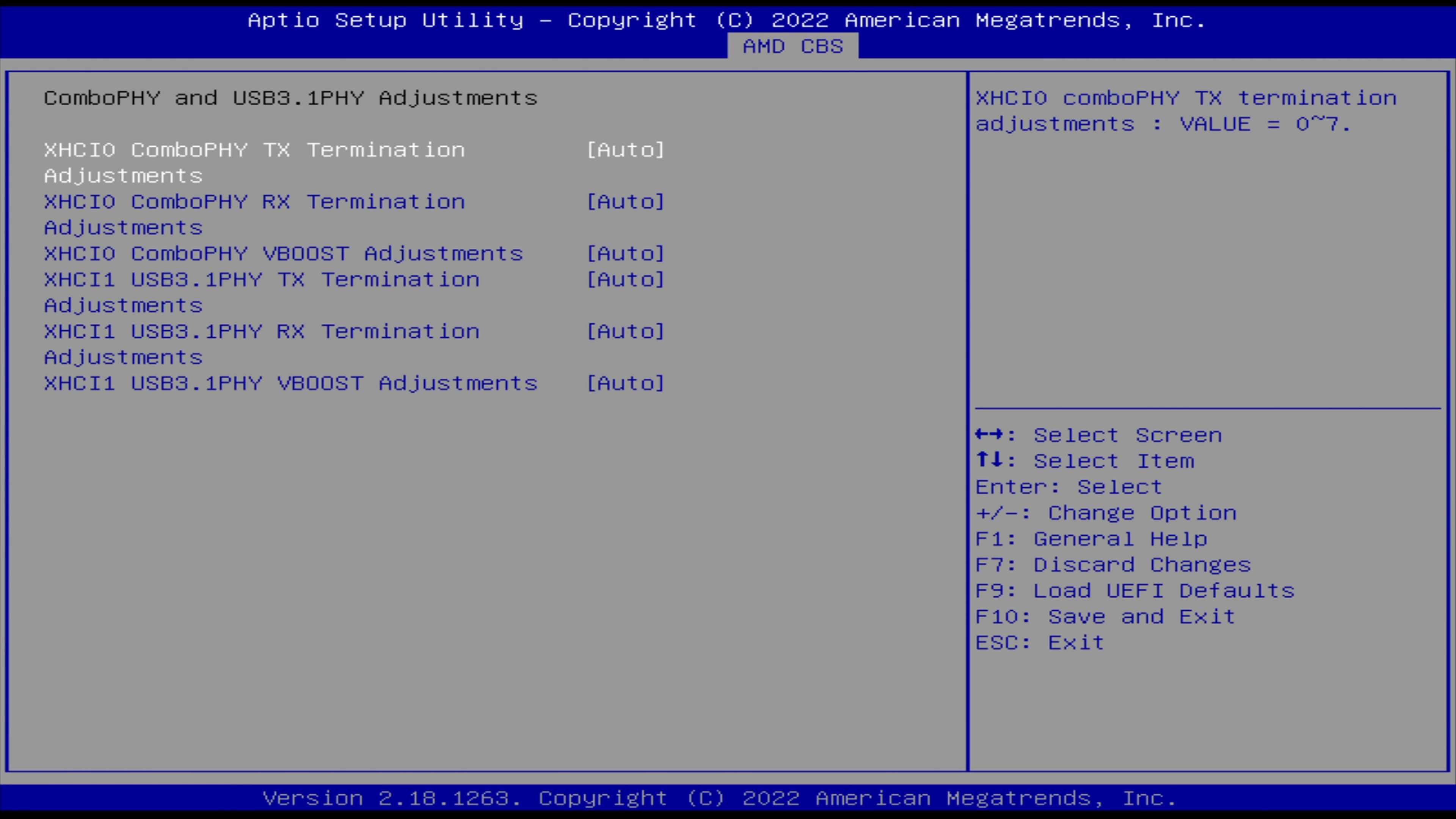Screen dimensions: 1456x819
Task: Click the Enter: Select hint
Action: tap(1069, 486)
